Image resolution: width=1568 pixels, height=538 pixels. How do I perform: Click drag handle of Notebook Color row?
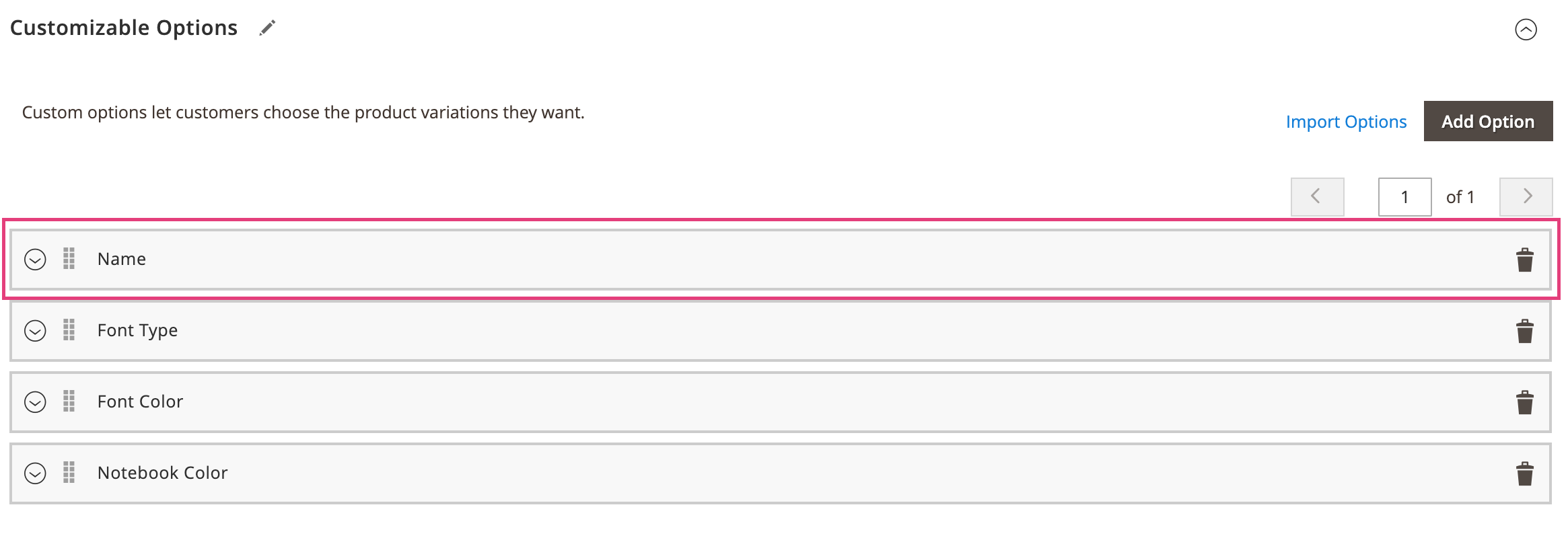[69, 473]
